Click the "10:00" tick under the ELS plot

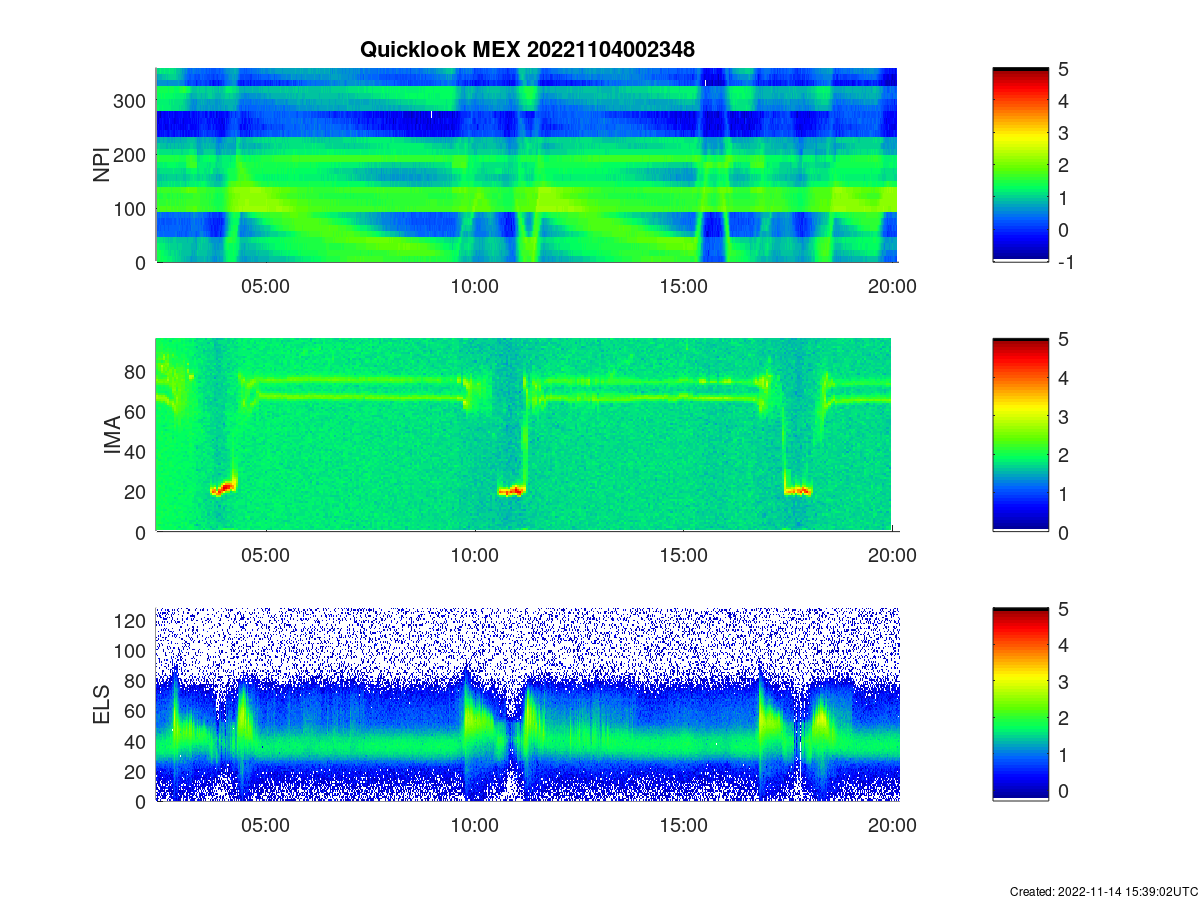pyautogui.click(x=475, y=826)
